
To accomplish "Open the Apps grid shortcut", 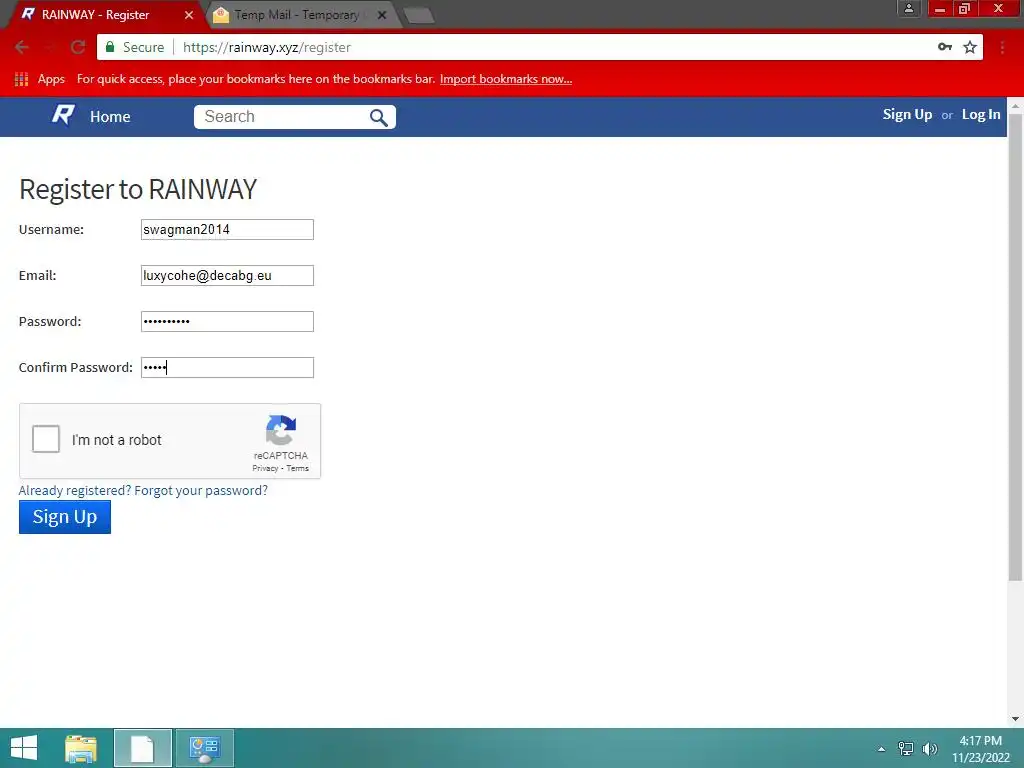I will (x=22, y=79).
